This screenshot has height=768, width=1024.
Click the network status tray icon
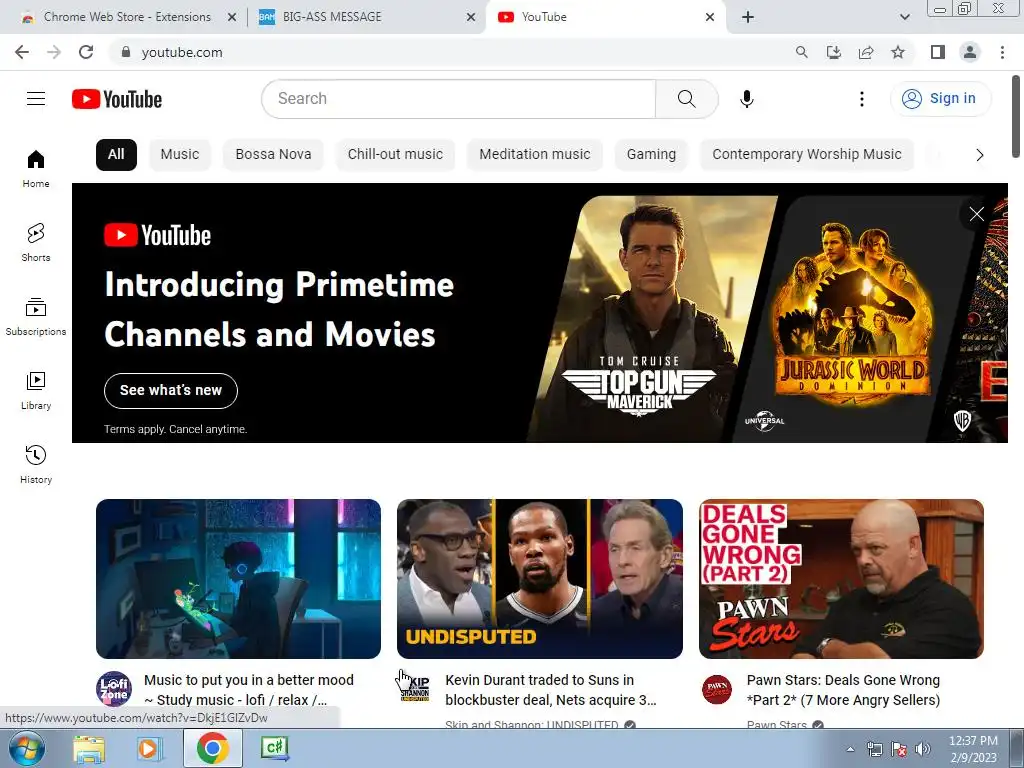pyautogui.click(x=874, y=749)
